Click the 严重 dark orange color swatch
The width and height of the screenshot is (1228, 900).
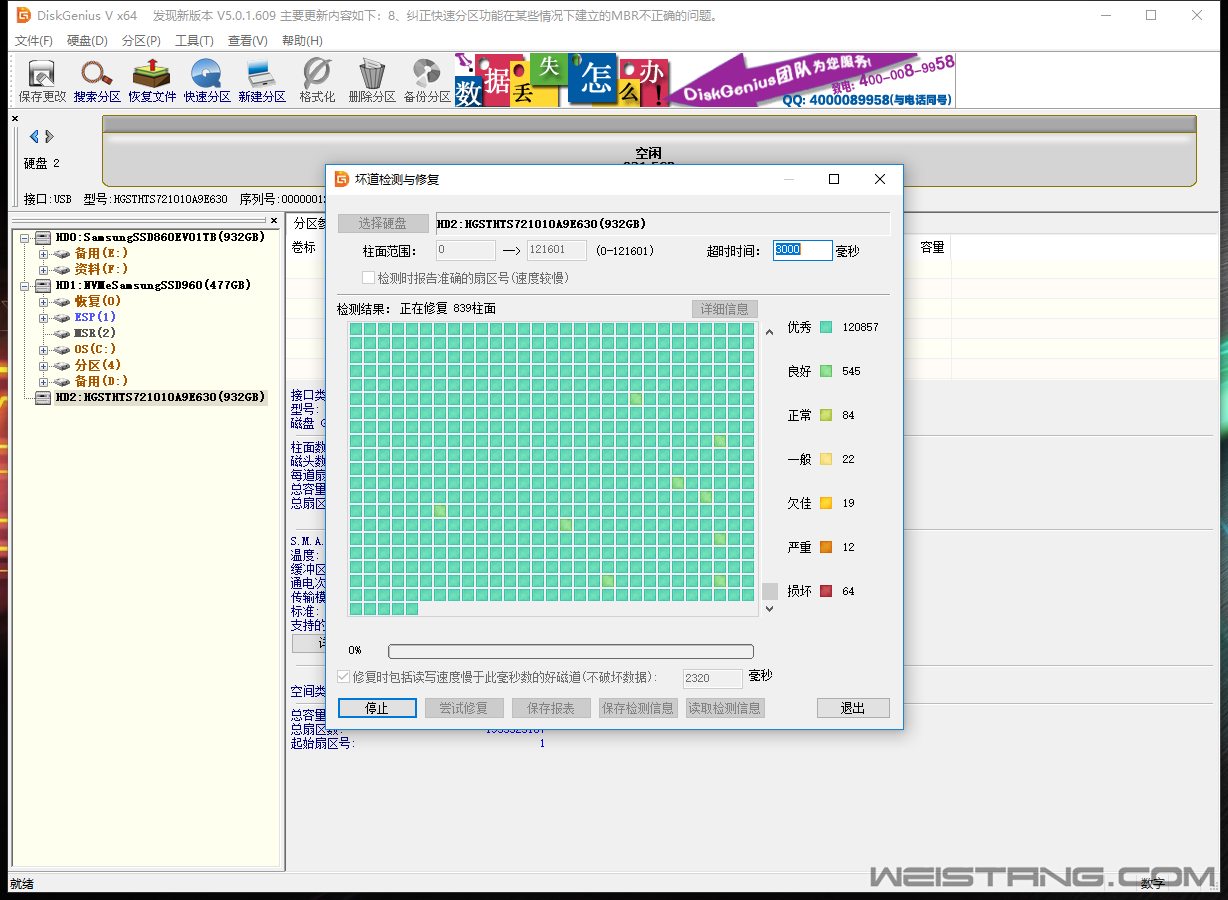pos(826,547)
